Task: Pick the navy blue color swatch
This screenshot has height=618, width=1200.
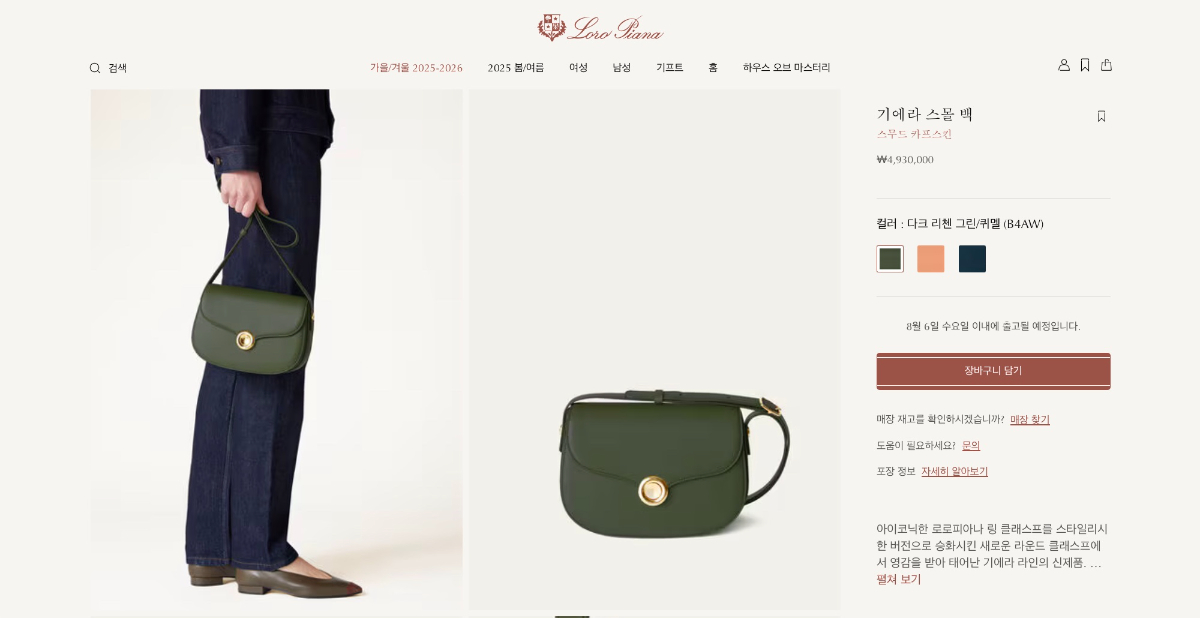Action: click(x=972, y=259)
